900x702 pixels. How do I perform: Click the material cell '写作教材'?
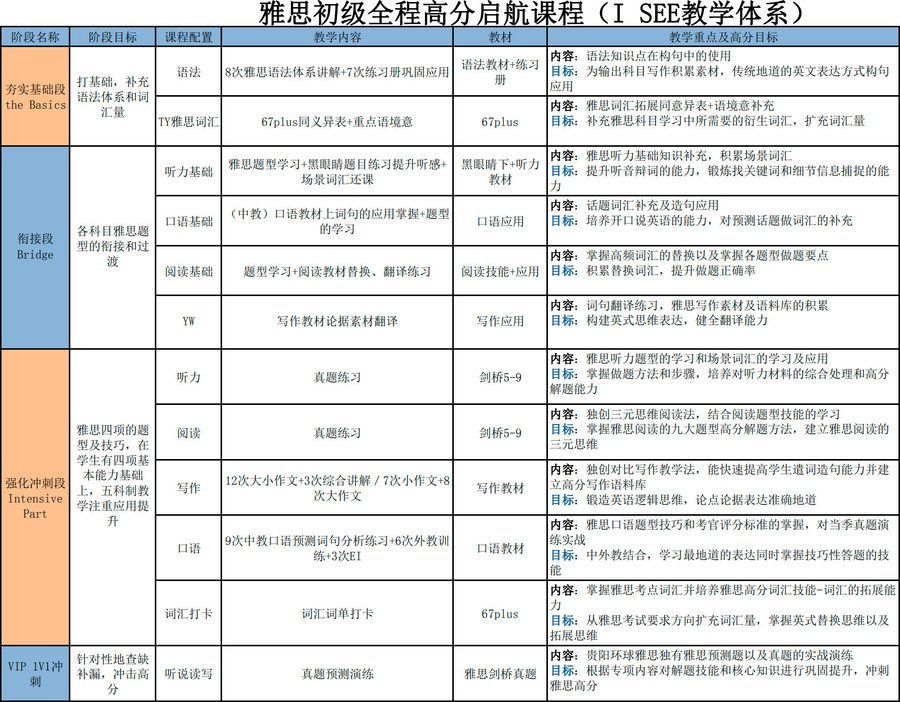point(500,488)
